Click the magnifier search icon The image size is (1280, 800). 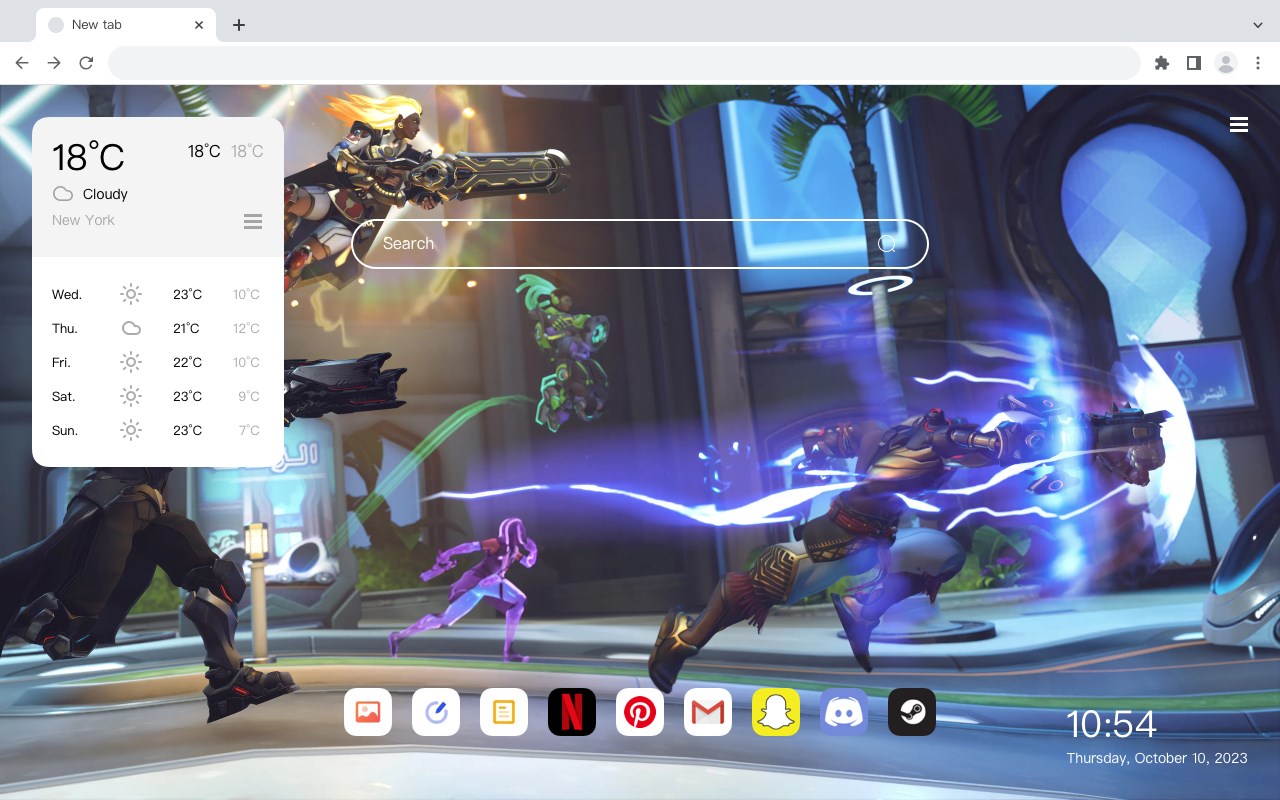887,244
